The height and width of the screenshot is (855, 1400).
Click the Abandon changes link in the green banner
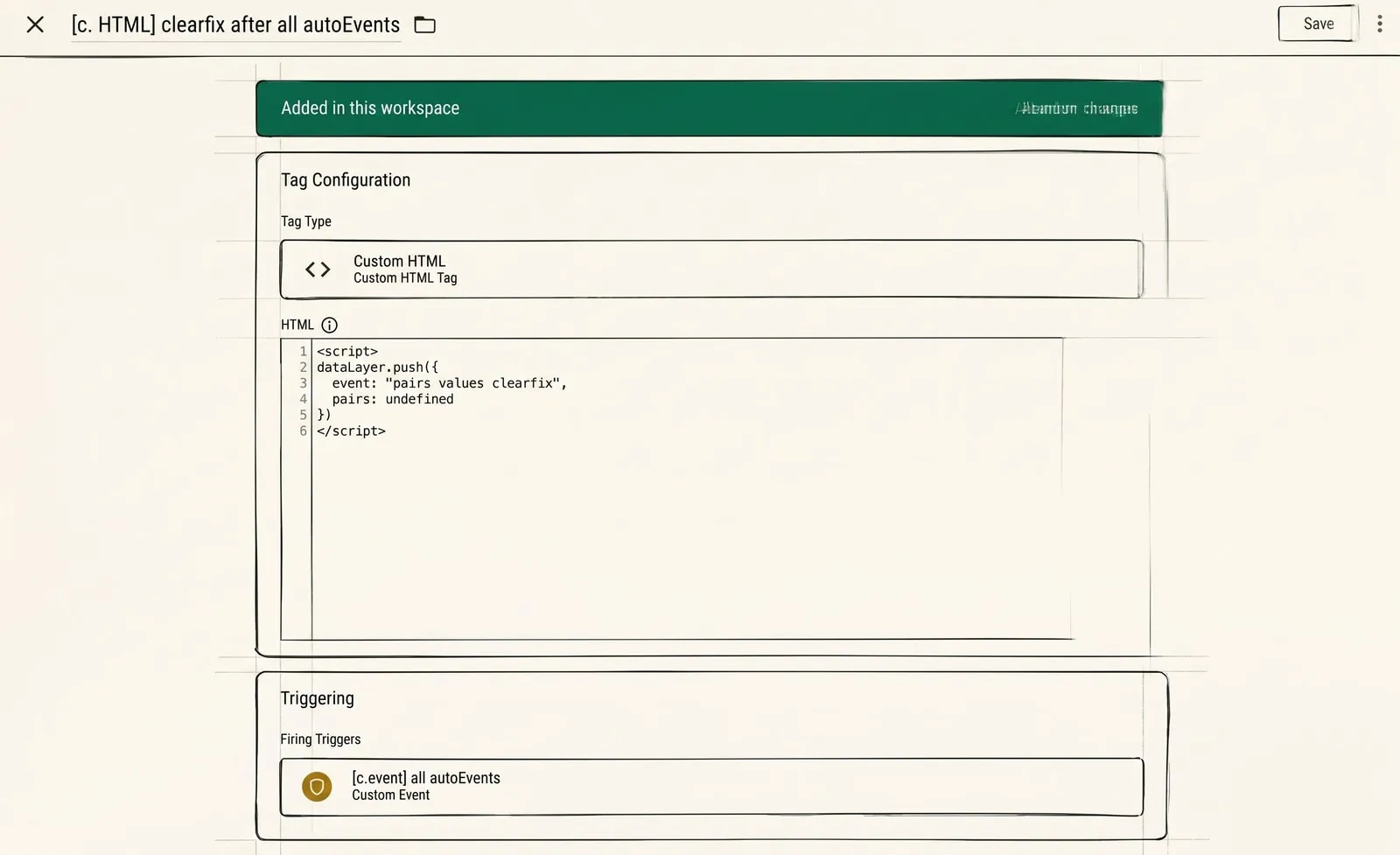tap(1079, 109)
